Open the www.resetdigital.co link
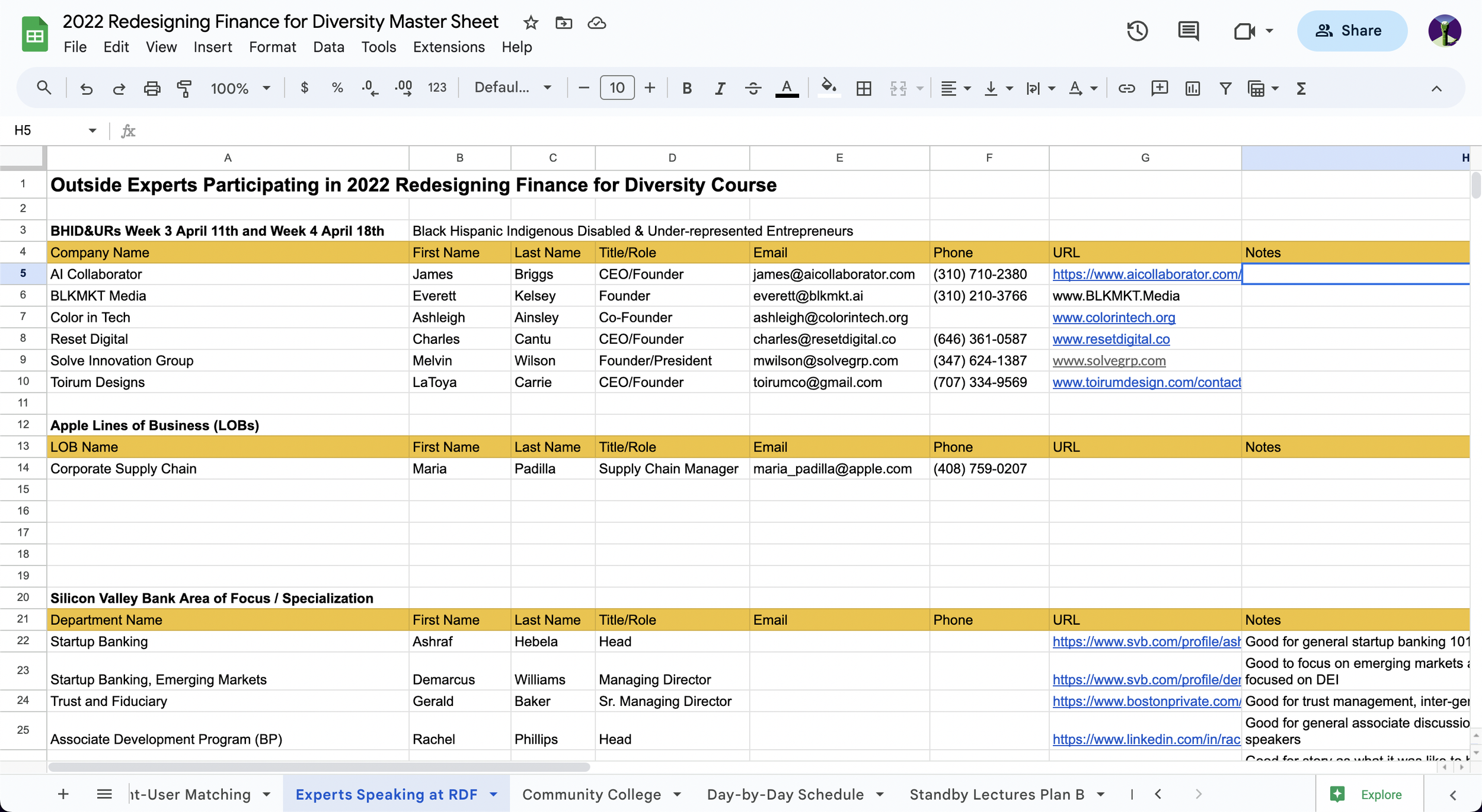 click(1111, 339)
